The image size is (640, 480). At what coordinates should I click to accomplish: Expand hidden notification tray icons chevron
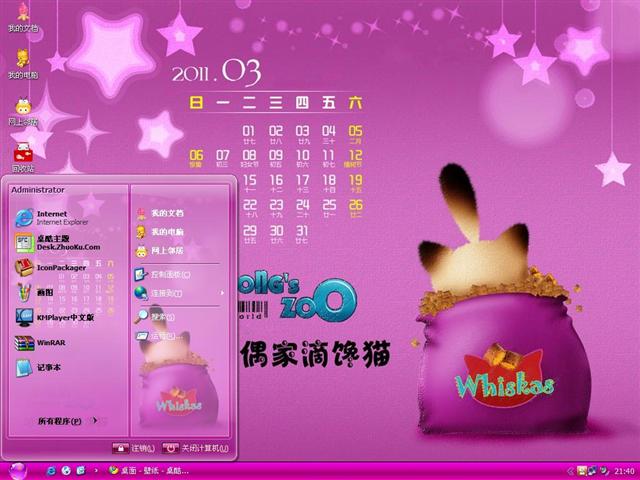[570, 471]
